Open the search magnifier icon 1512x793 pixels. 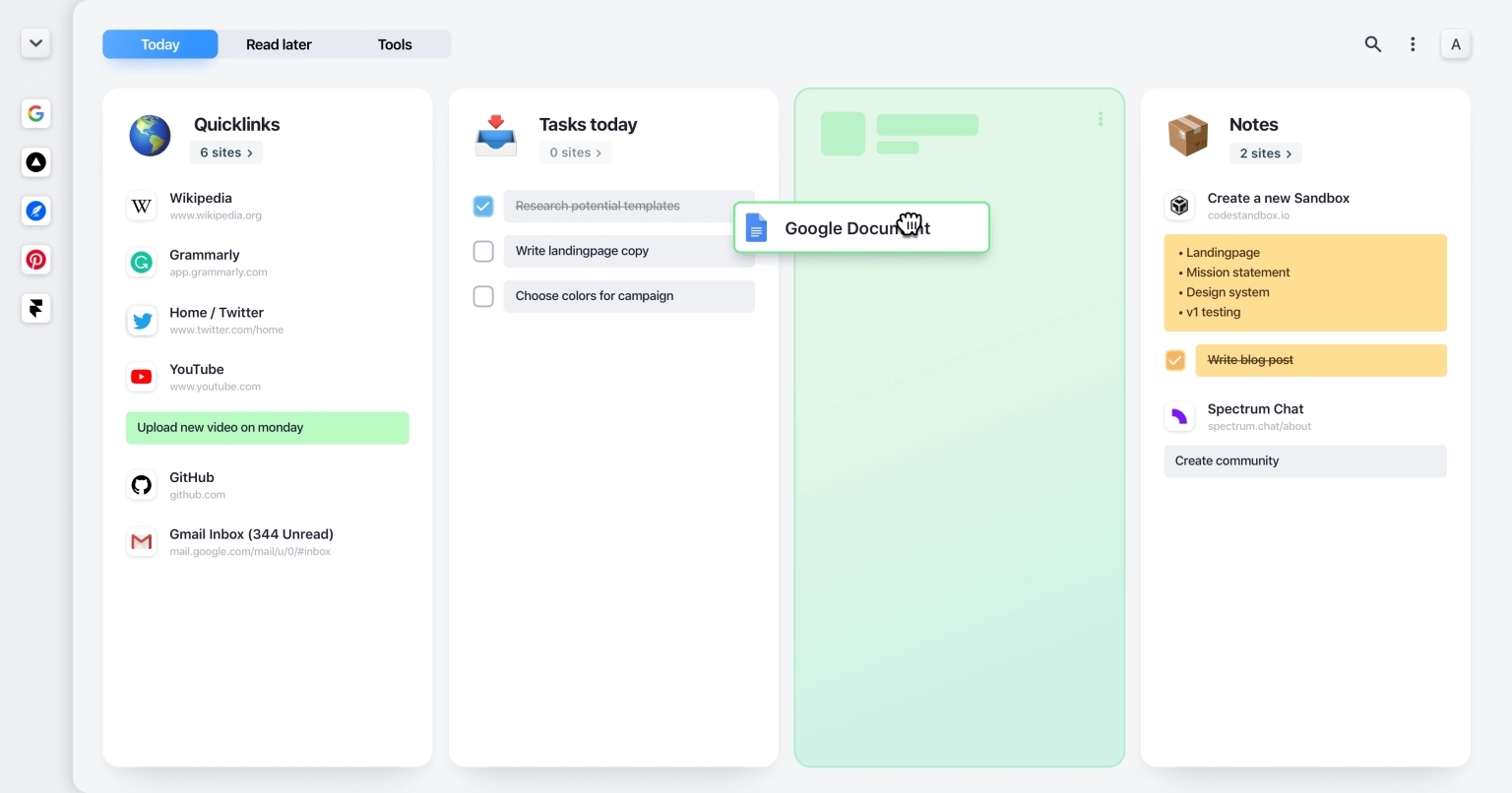[x=1372, y=44]
